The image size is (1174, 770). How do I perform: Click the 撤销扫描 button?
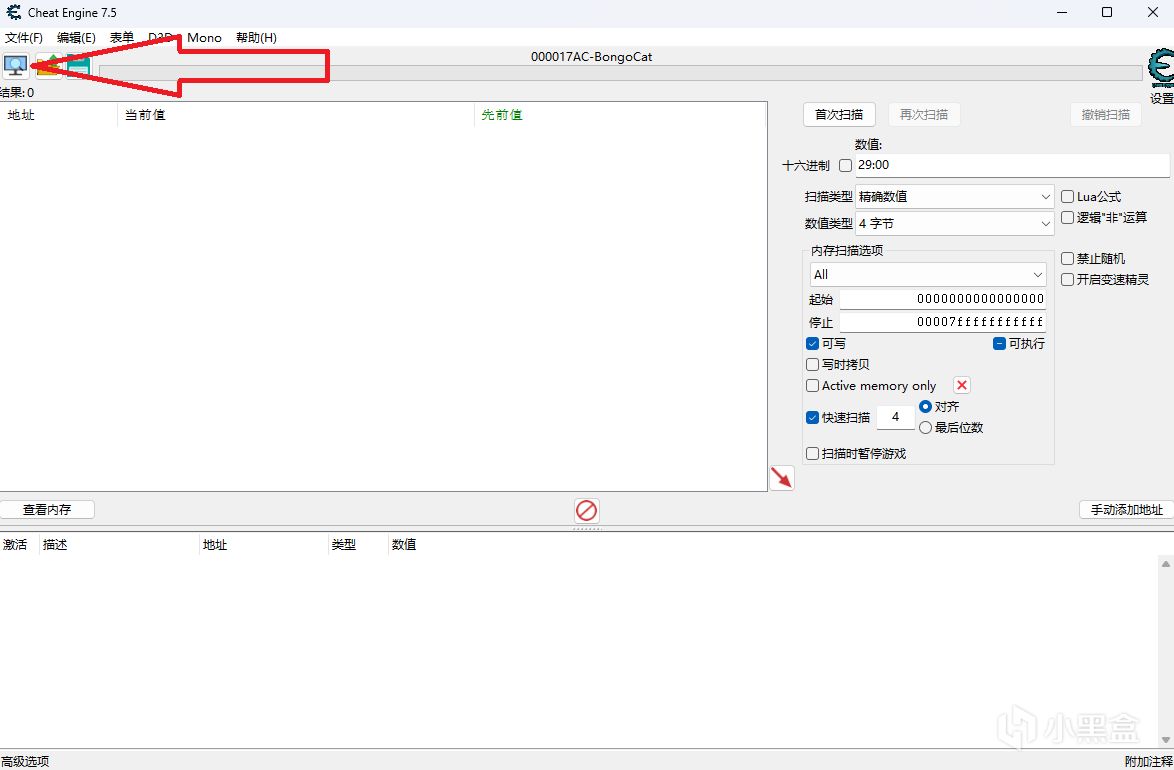coord(1106,115)
